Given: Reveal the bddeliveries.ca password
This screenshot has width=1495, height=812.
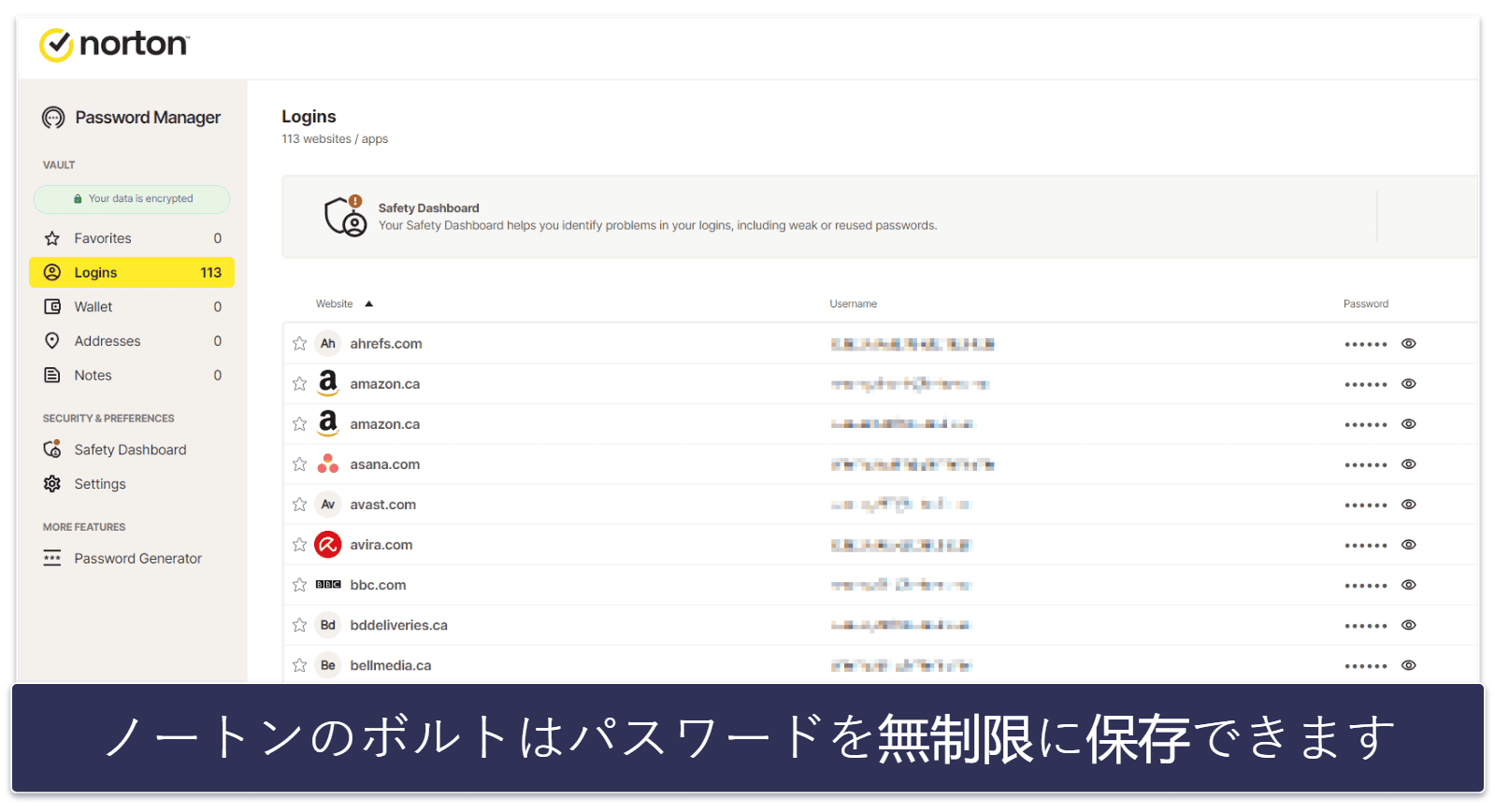Looking at the screenshot, I should 1409,625.
